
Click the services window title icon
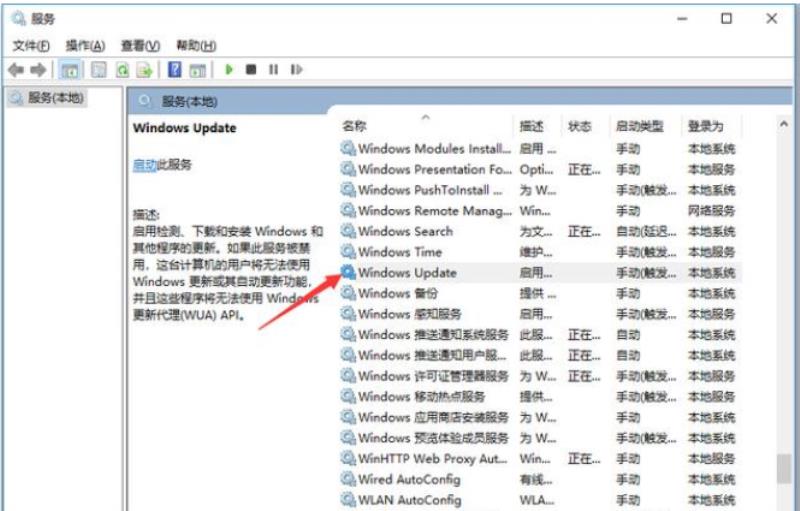19,19
